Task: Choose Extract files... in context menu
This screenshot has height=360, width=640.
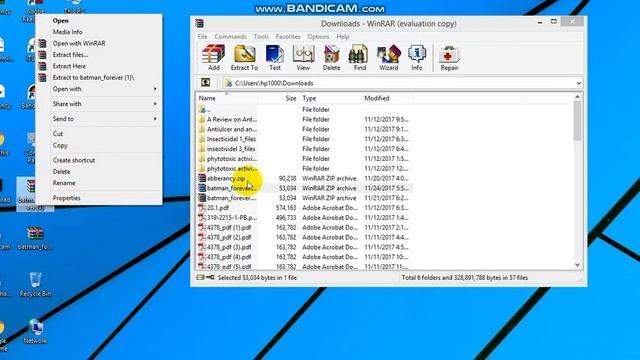Action: [x=99, y=55]
